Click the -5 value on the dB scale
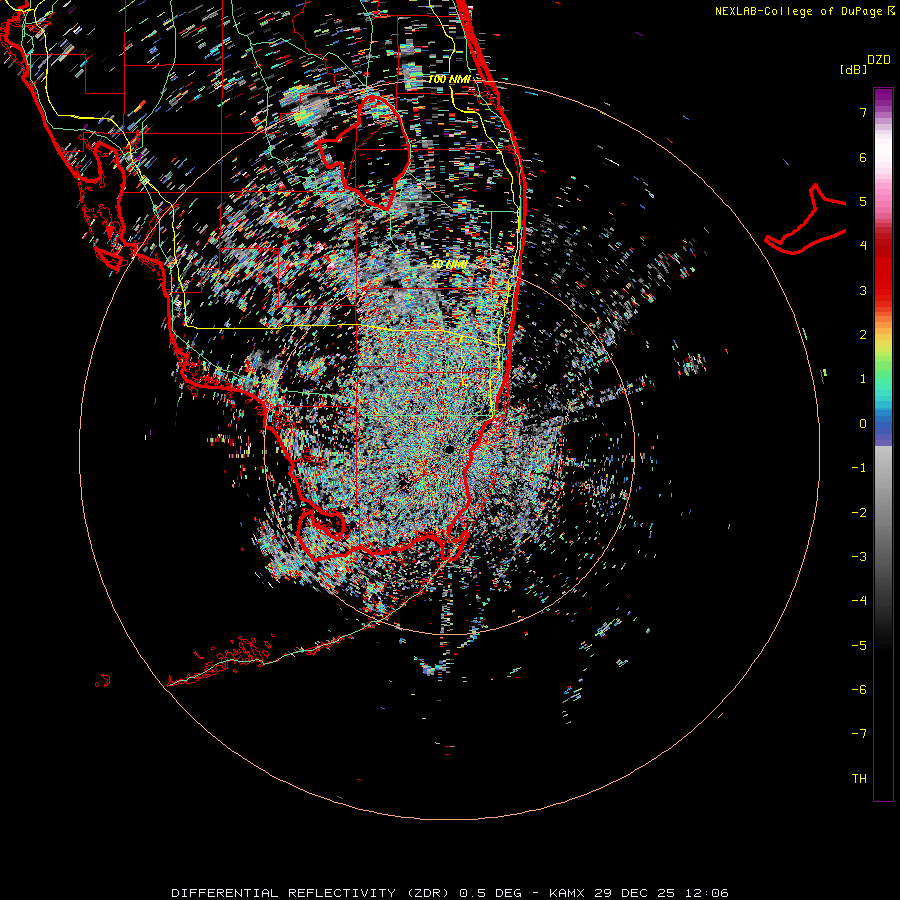 pyautogui.click(x=859, y=646)
